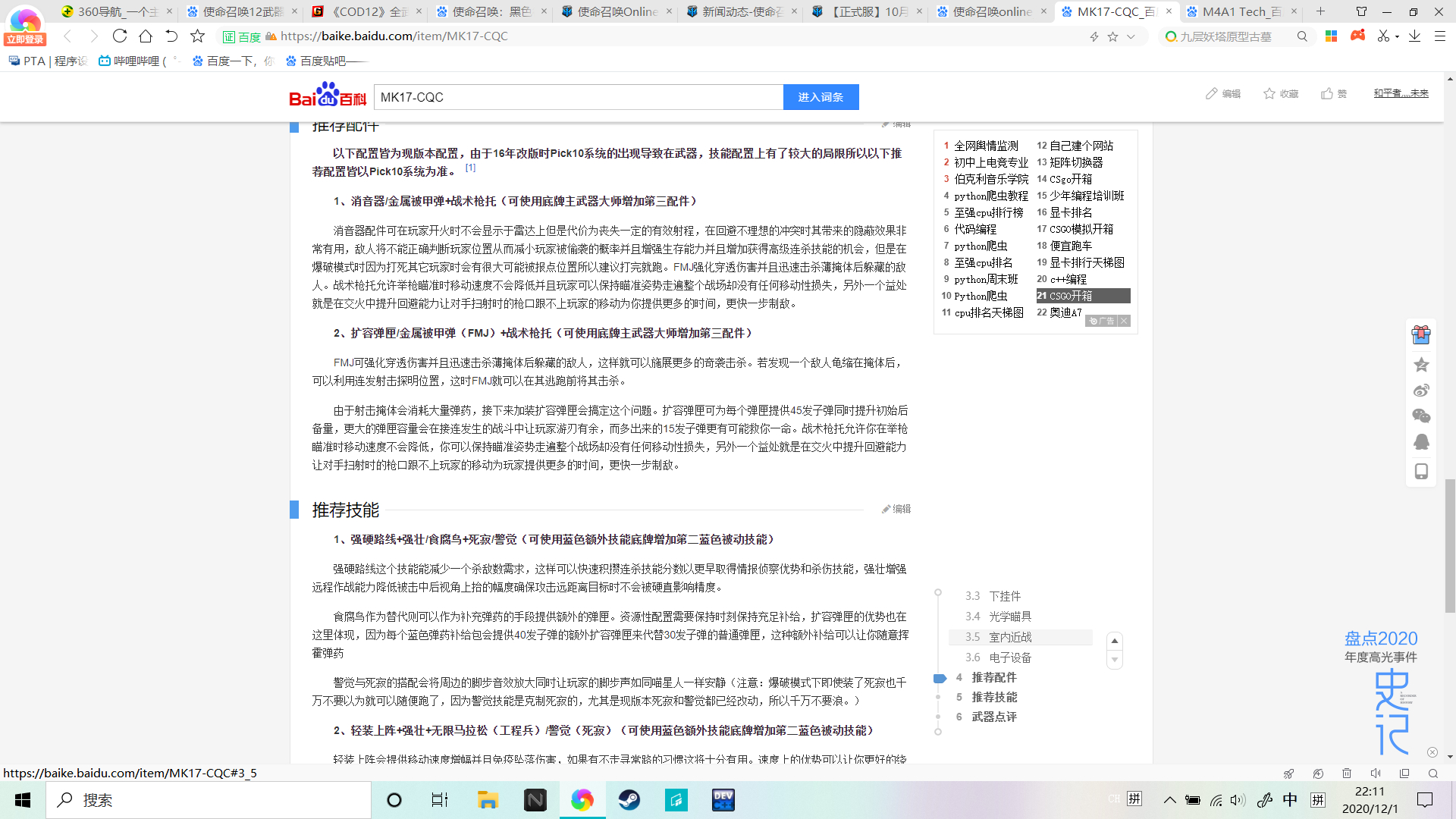Mute page audio from status bar speaker
1456x819 pixels.
pyautogui.click(x=1376, y=773)
